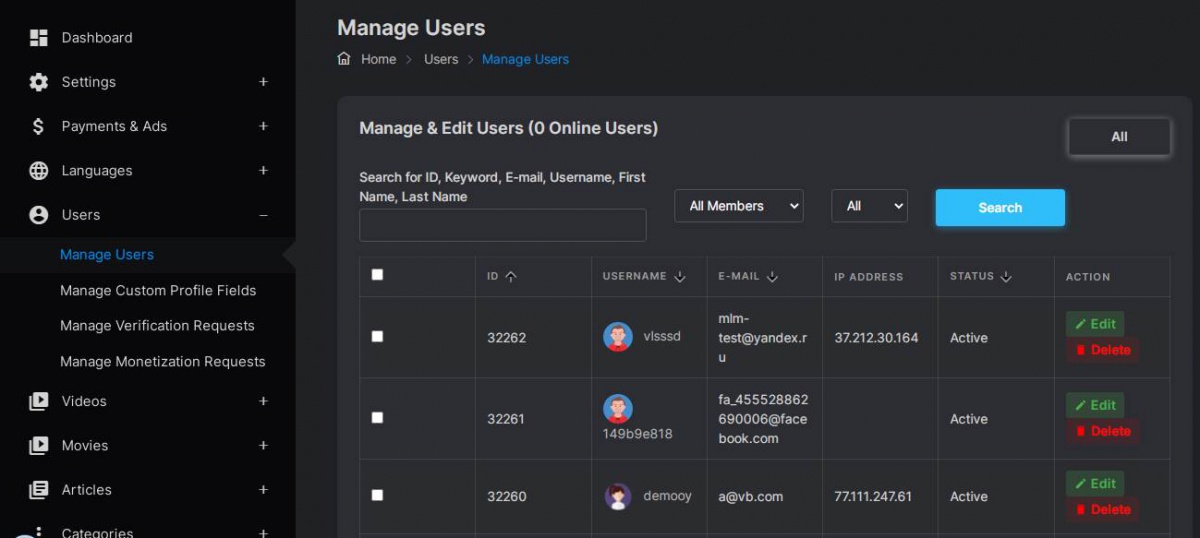Click the user search input field
The image size is (1200, 538).
[x=502, y=225]
